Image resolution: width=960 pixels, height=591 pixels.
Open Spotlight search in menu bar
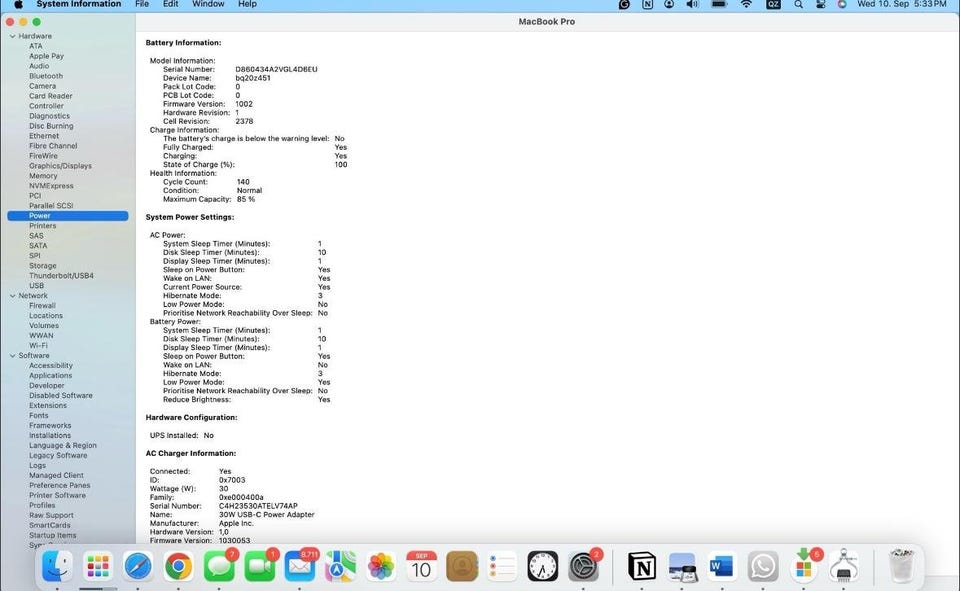(798, 5)
